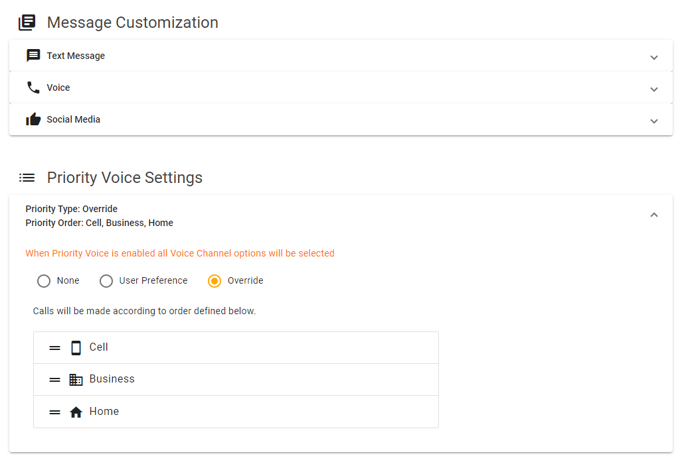The image size is (688, 466).
Task: Click the drag handle beside Business
Action: (x=55, y=380)
